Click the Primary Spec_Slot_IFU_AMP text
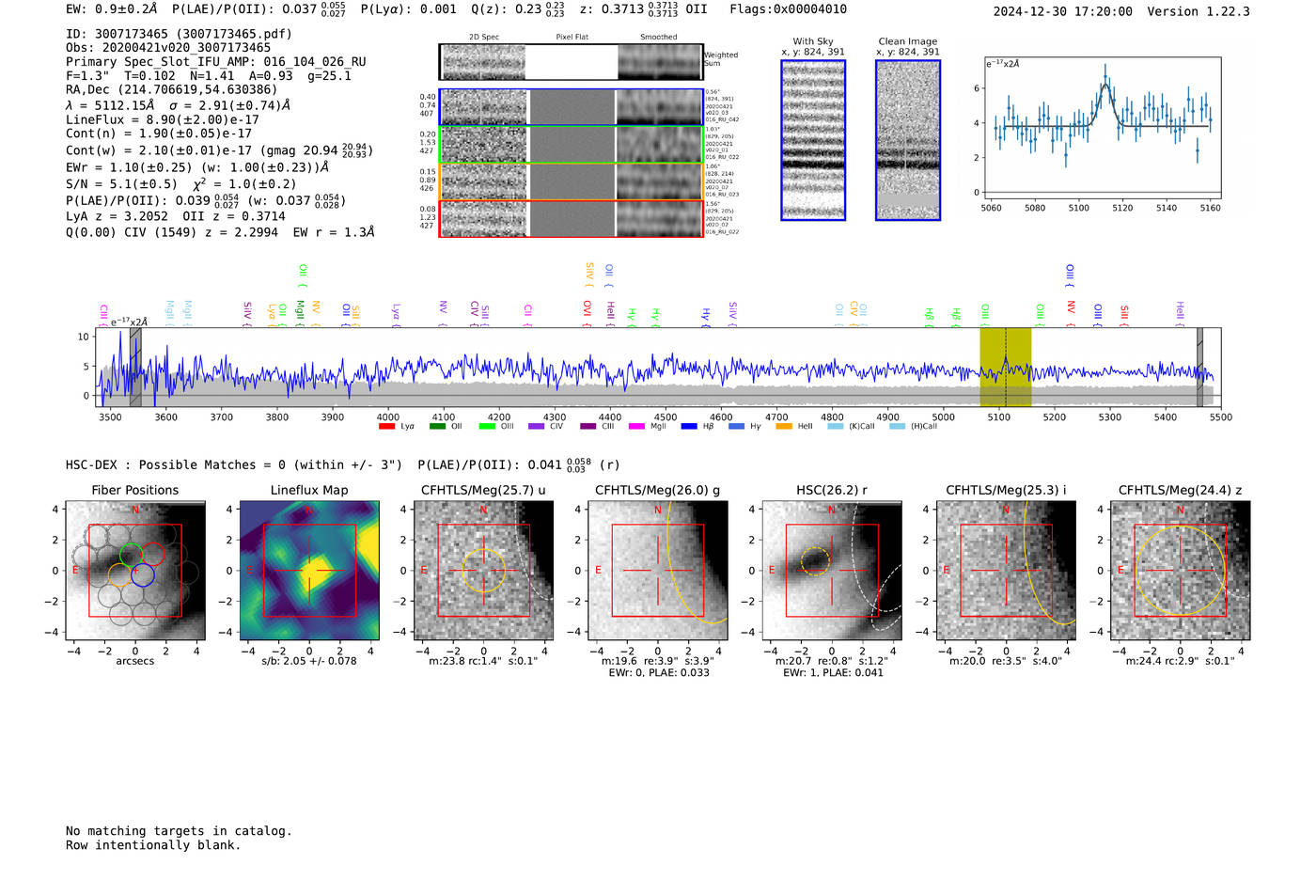 [216, 62]
